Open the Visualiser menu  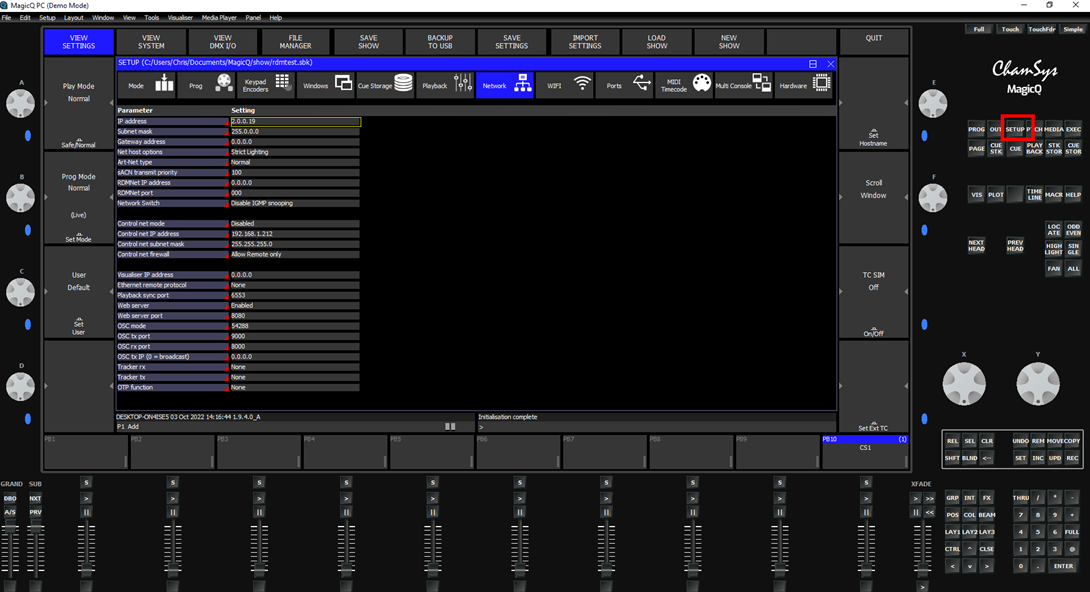pos(180,17)
